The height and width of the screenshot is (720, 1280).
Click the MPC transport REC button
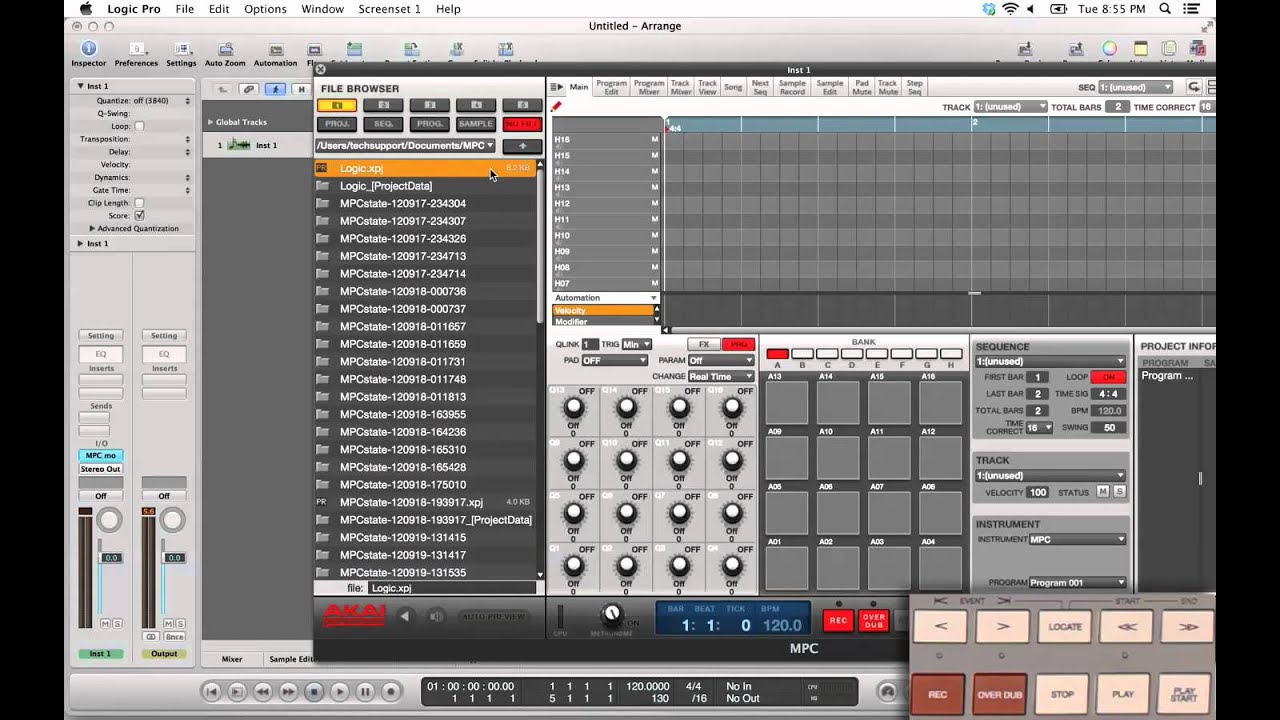pos(838,620)
